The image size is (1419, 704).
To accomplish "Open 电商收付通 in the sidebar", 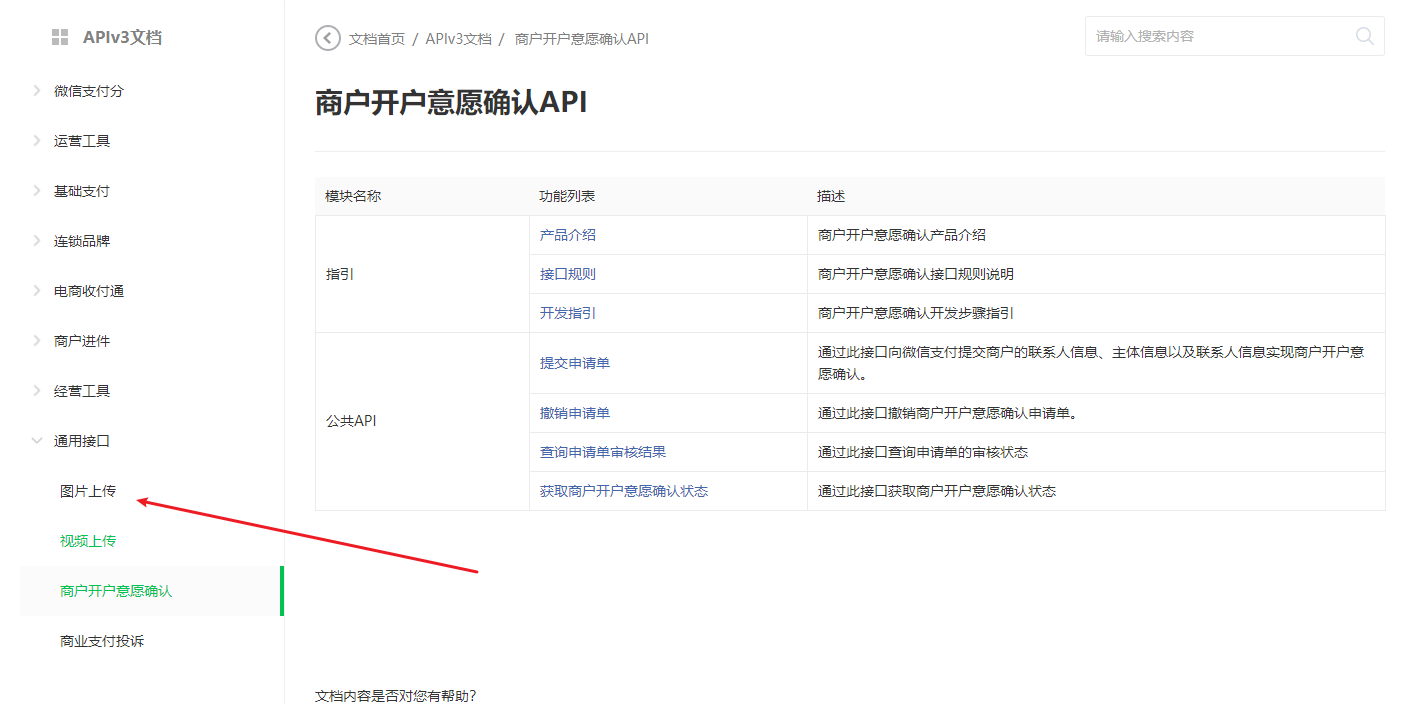I will click(x=89, y=291).
